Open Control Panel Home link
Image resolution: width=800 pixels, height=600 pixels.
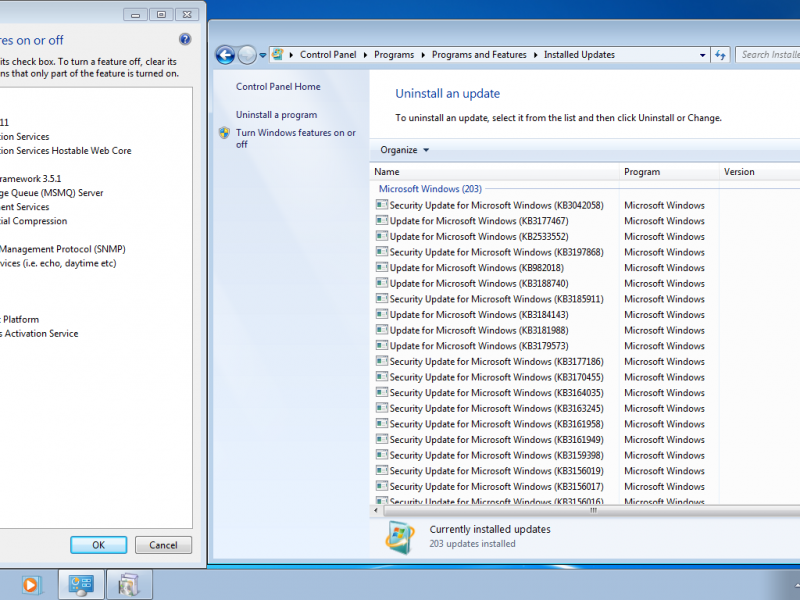pyautogui.click(x=278, y=87)
